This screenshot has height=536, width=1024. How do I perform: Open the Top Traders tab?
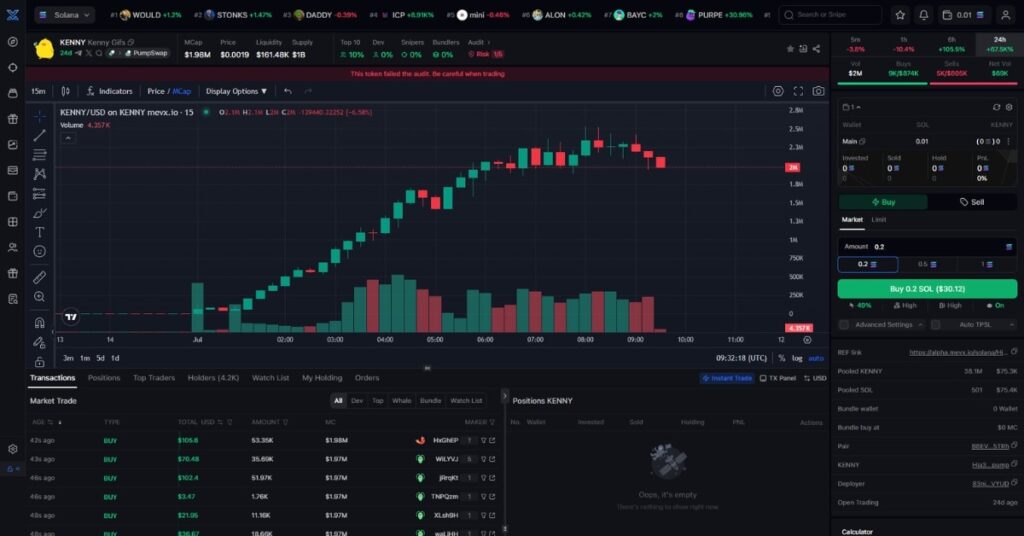click(x=154, y=378)
